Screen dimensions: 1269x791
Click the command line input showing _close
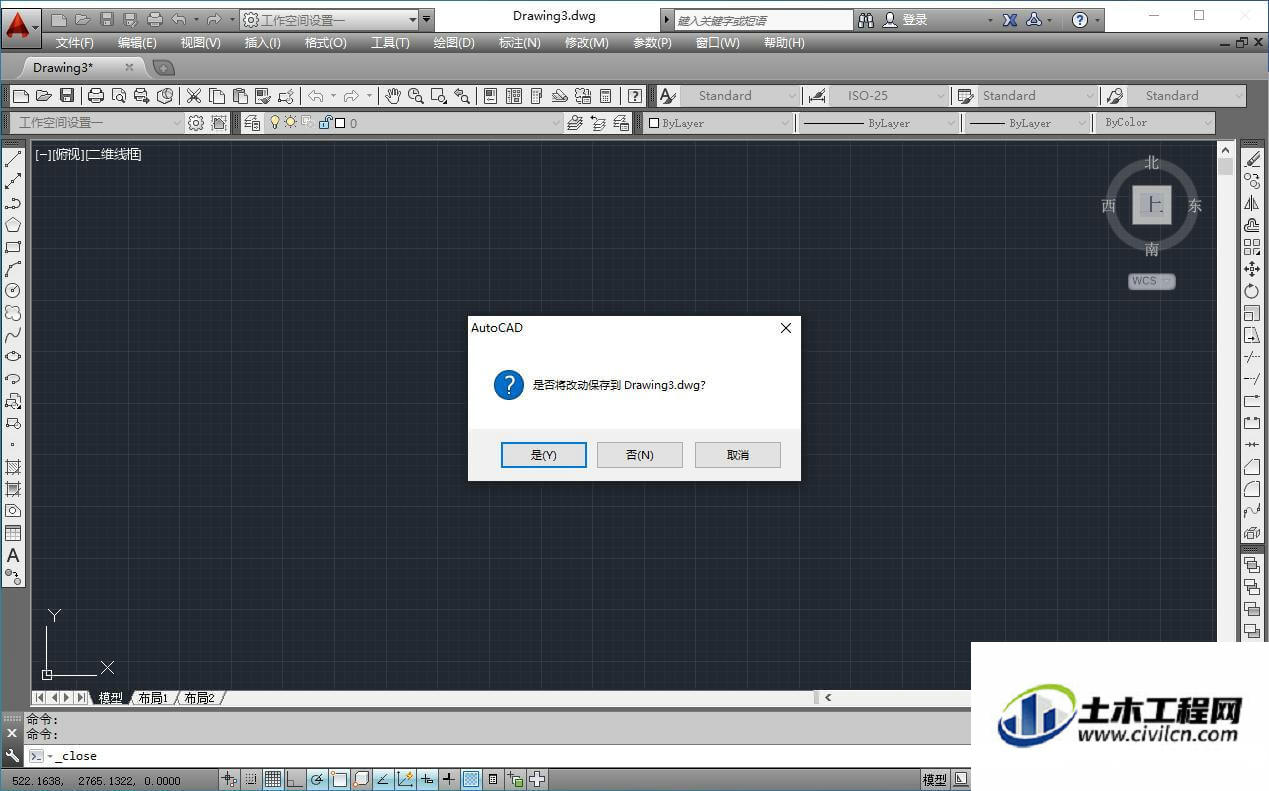[x=498, y=756]
